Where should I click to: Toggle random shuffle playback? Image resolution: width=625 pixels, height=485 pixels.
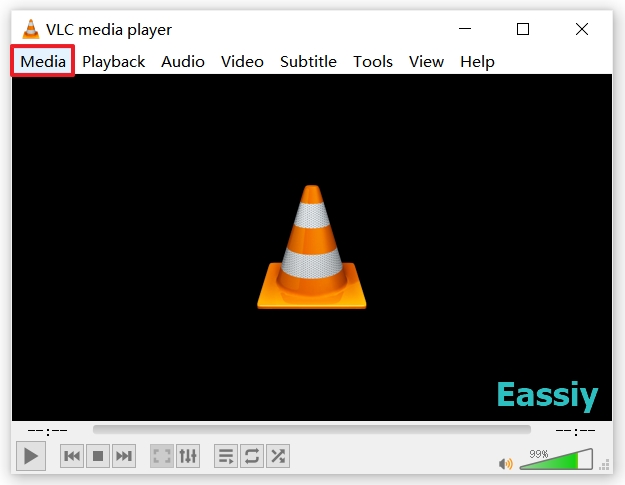click(278, 456)
